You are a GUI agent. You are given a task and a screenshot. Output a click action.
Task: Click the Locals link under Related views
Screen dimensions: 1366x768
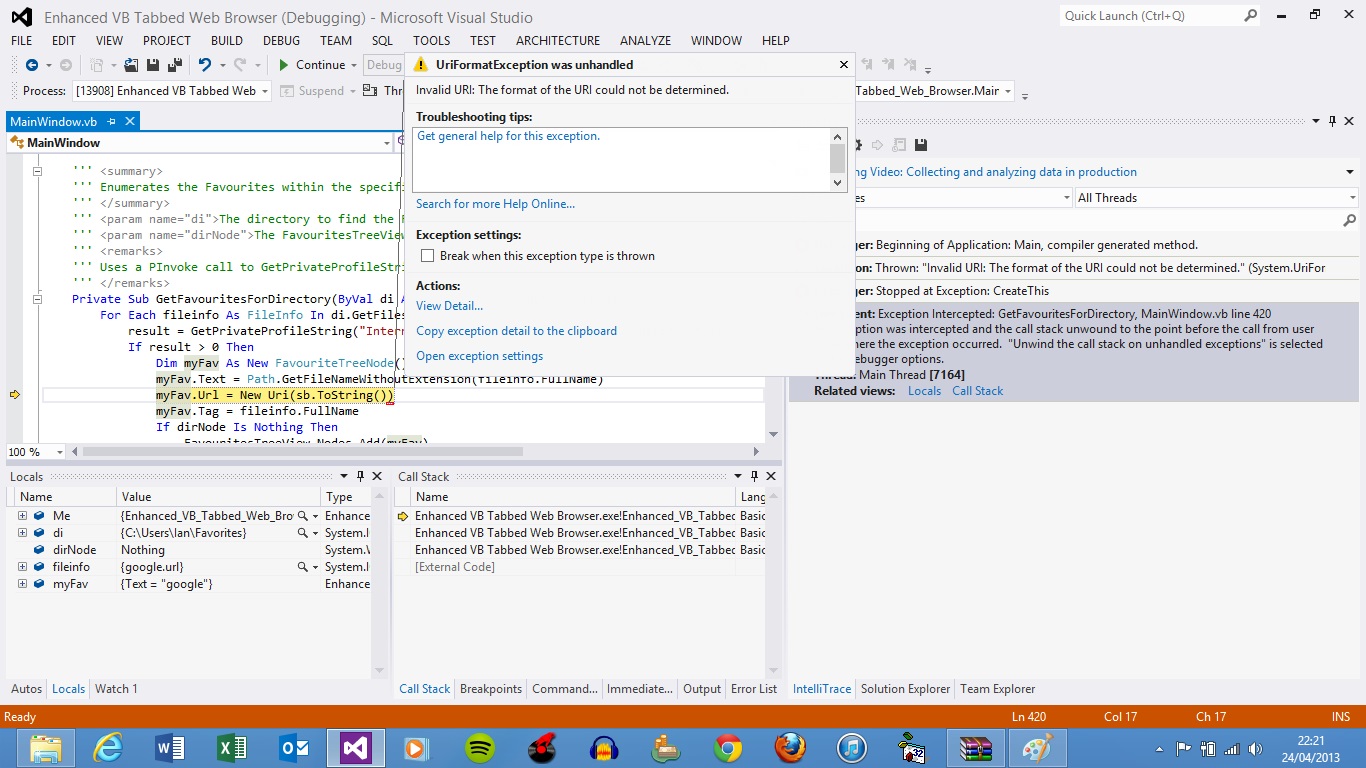(924, 391)
